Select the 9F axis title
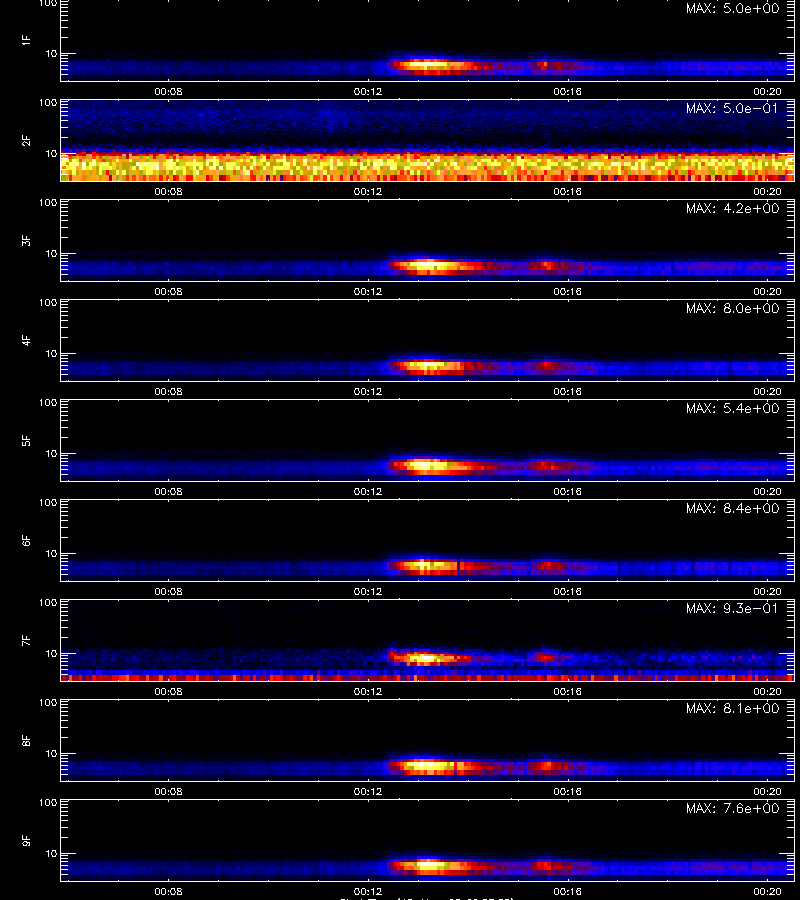Image resolution: width=800 pixels, height=900 pixels. (26, 840)
